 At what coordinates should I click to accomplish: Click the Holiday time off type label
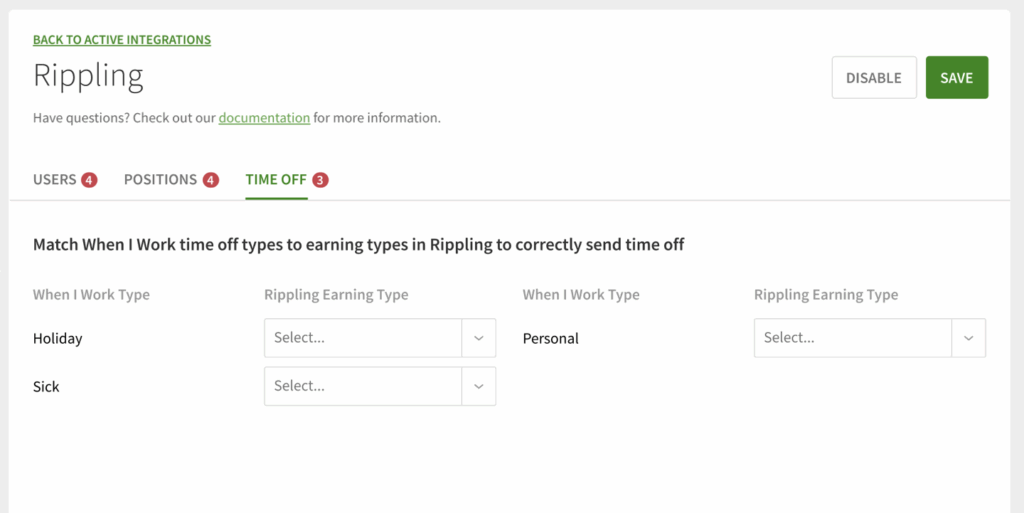[x=58, y=339]
